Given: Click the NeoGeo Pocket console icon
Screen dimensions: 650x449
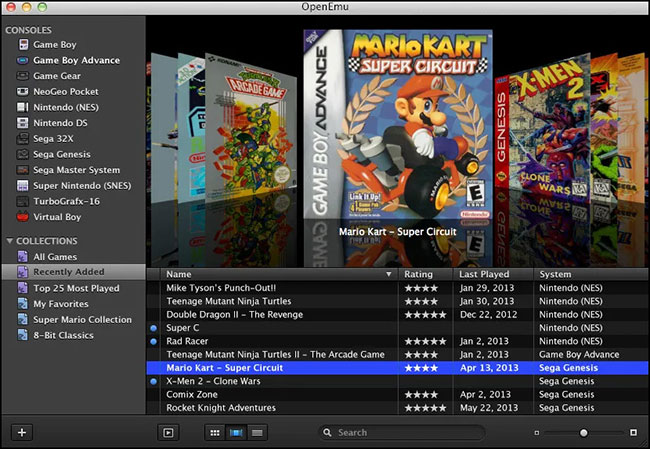Looking at the screenshot, I should pos(22,92).
